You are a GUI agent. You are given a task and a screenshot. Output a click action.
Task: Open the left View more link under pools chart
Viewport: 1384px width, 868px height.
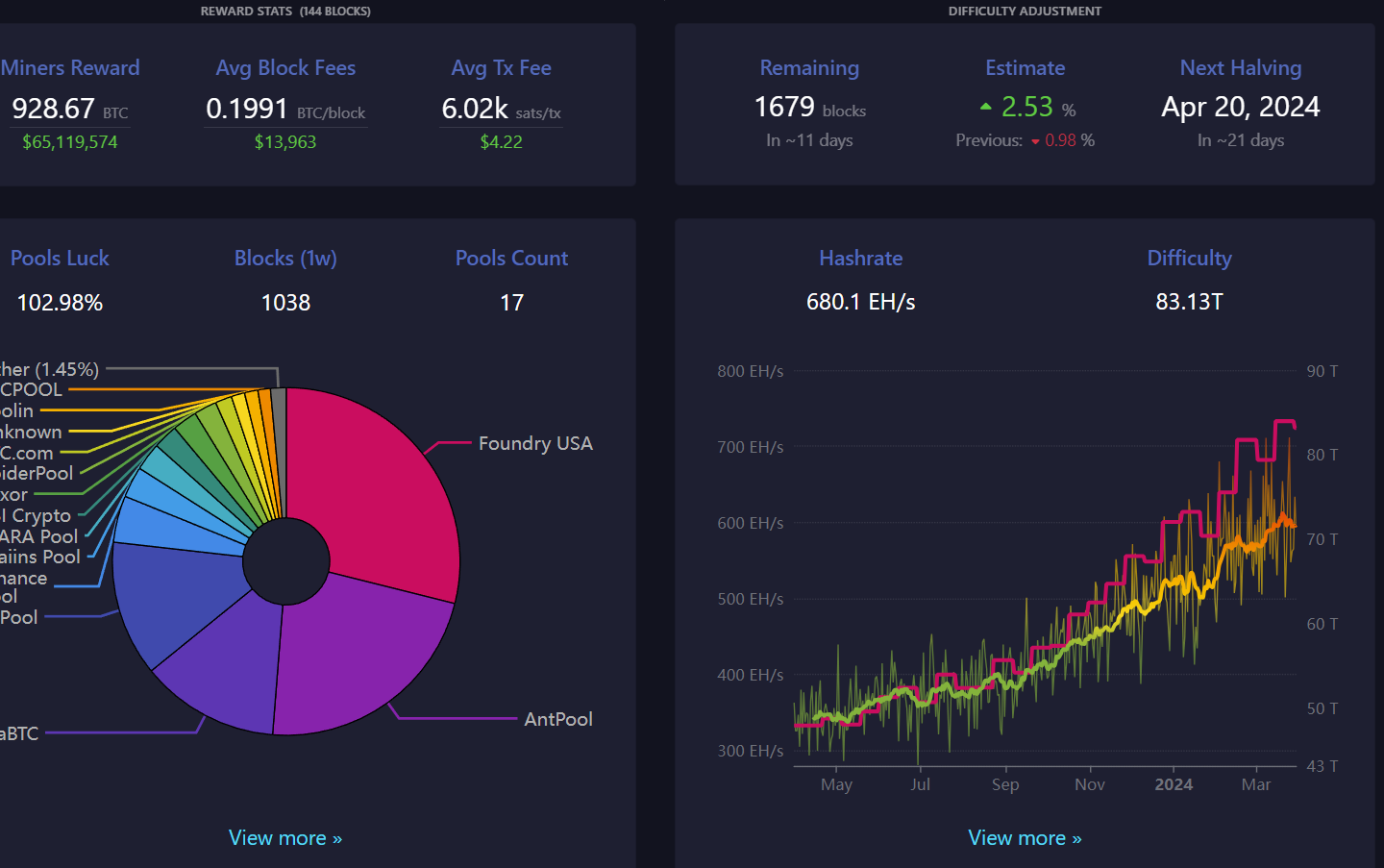click(285, 838)
